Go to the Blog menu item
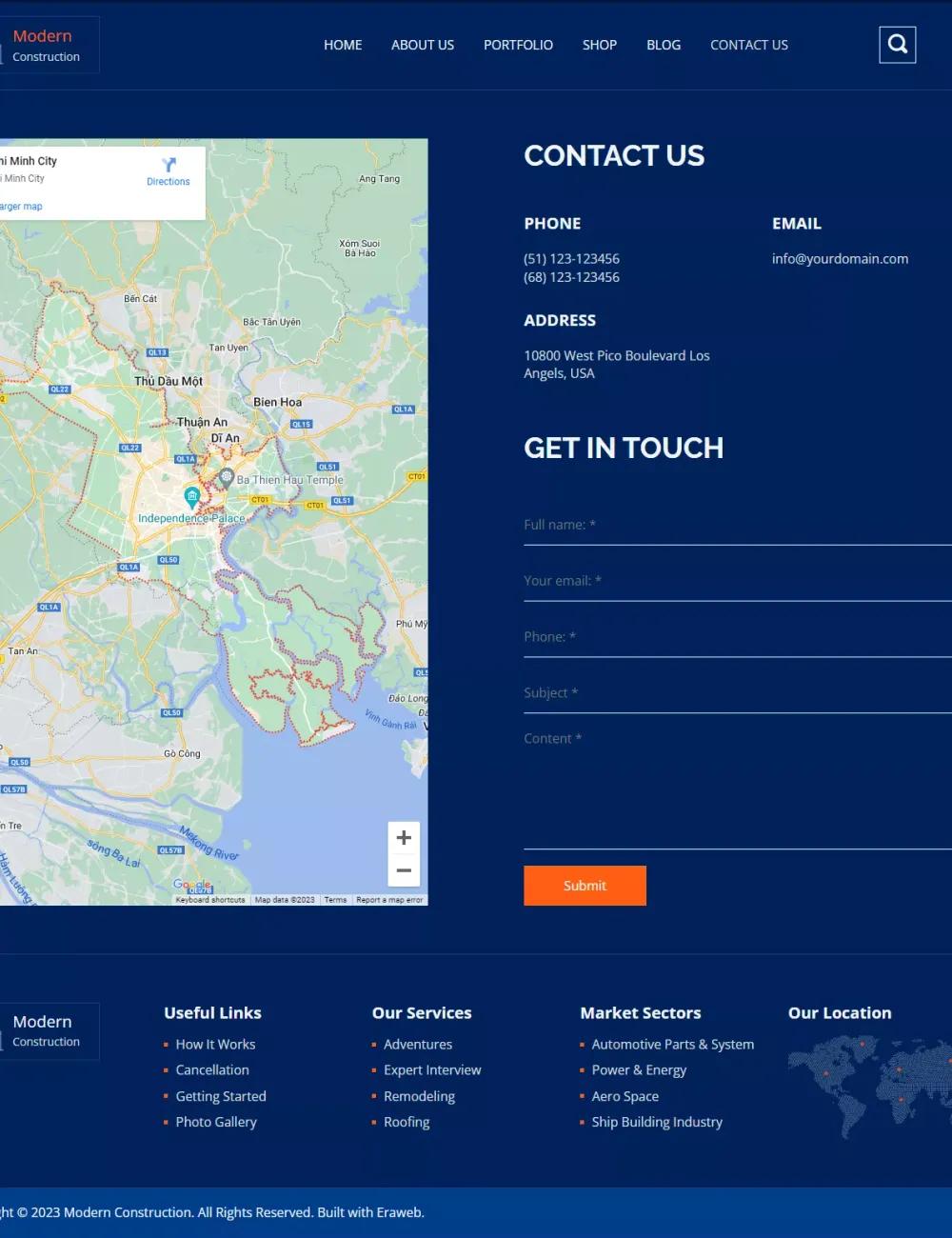The image size is (952, 1238). pyautogui.click(x=664, y=45)
